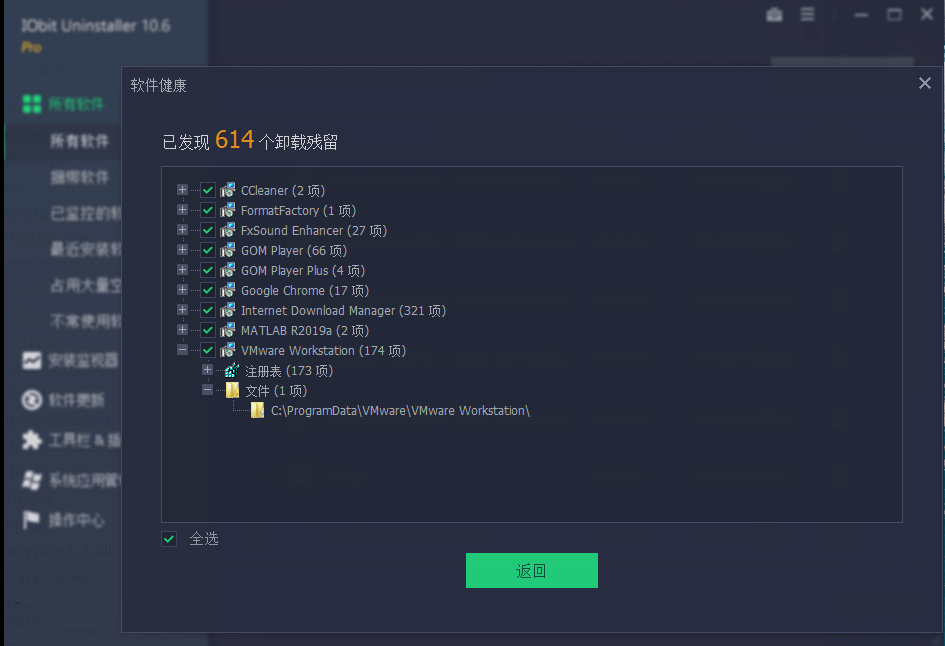Screen dimensions: 945x646
Task: Expand the GOM Player tree node
Action: pyautogui.click(x=182, y=249)
